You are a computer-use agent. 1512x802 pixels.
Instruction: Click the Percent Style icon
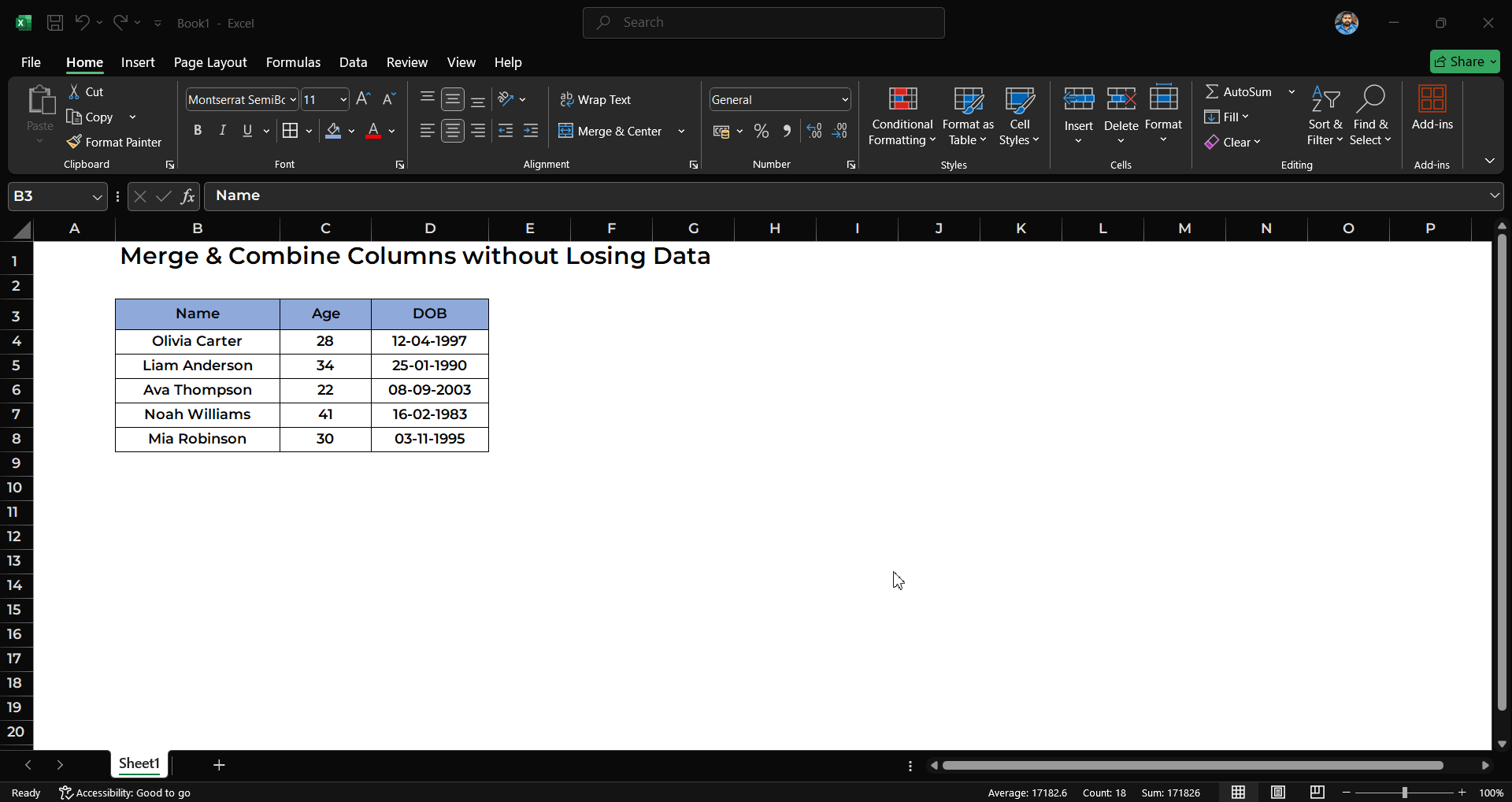(761, 131)
